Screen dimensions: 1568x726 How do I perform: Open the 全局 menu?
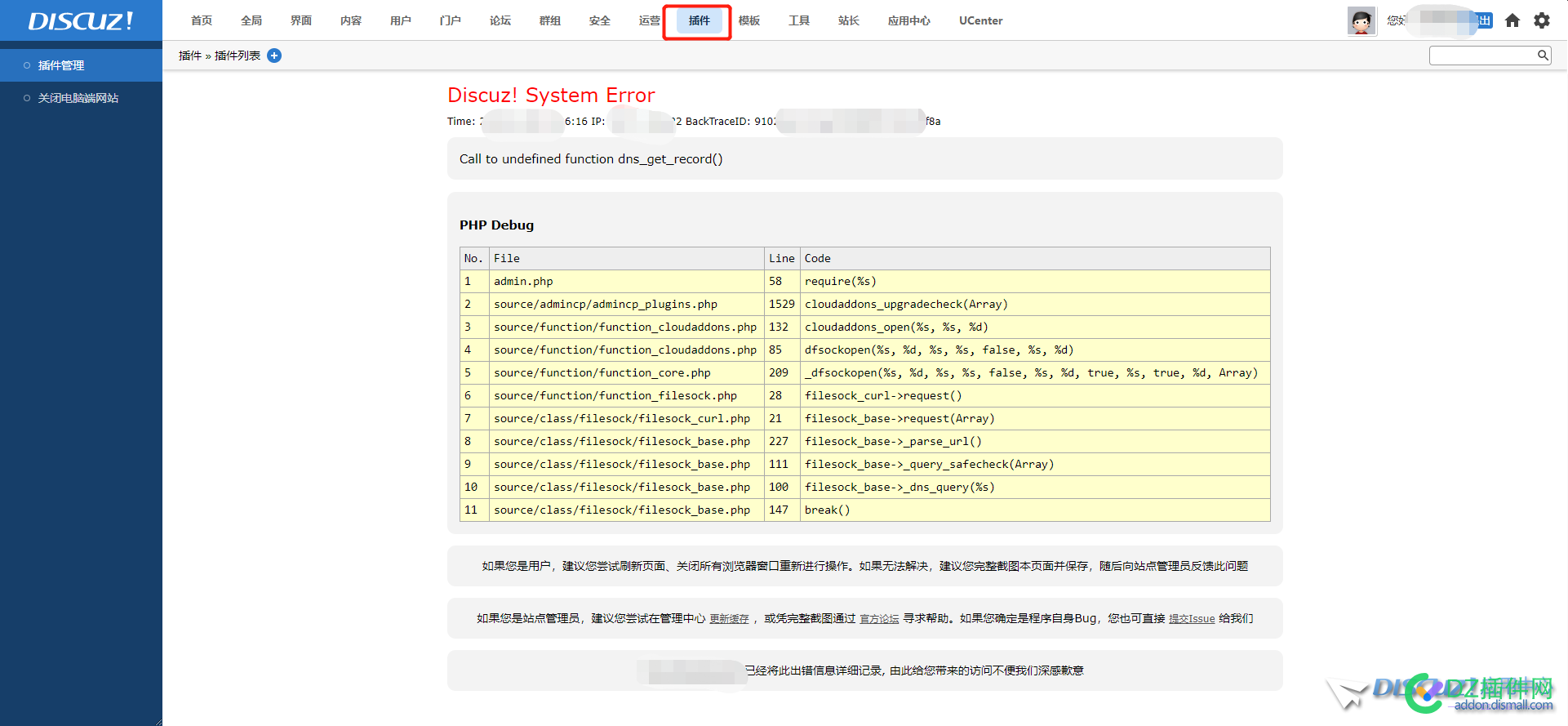[x=251, y=20]
